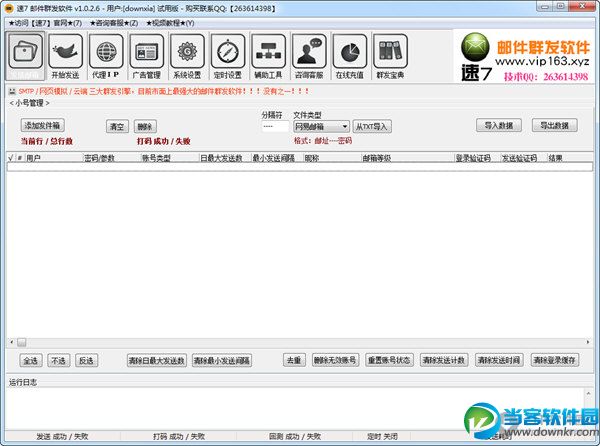Open the 代理IP globe icon
Viewport: 600px width, 446px height.
[106, 56]
